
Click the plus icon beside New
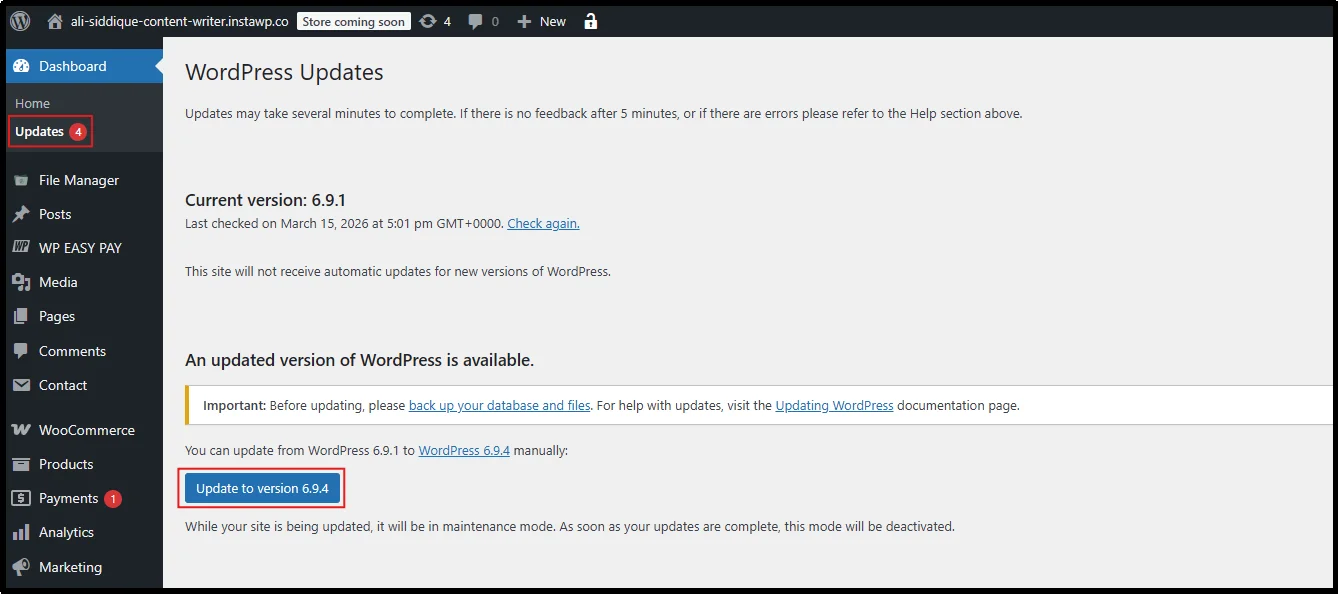tap(524, 21)
